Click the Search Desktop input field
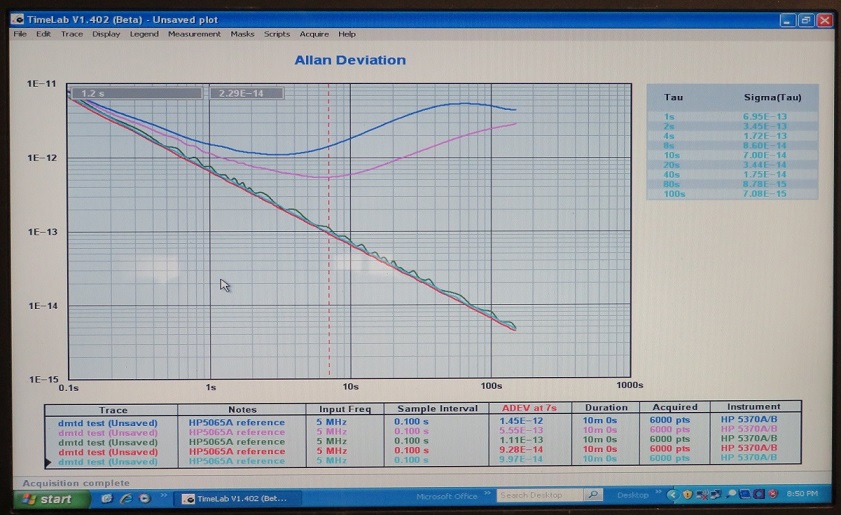The width and height of the screenshot is (841, 515). pyautogui.click(x=539, y=495)
